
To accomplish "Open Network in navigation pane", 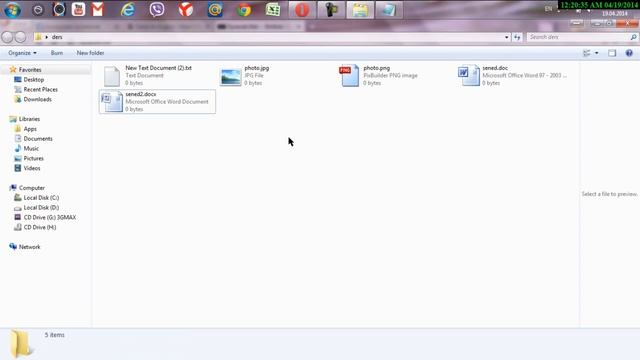I will click(29, 247).
